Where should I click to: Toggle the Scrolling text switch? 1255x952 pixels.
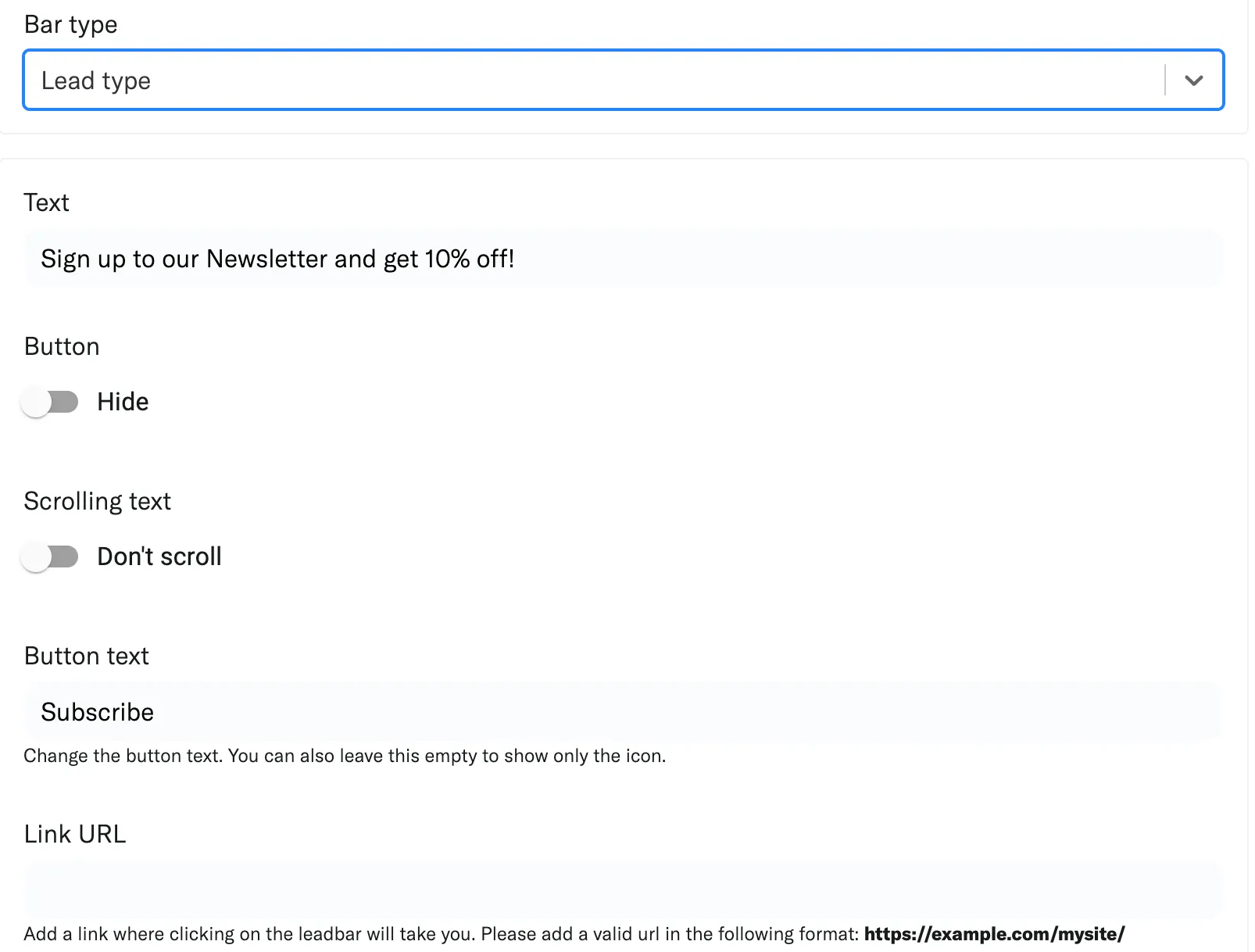(x=50, y=557)
